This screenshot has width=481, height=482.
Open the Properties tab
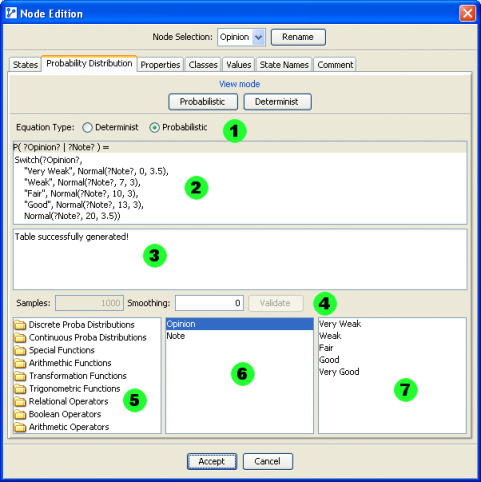click(x=160, y=65)
